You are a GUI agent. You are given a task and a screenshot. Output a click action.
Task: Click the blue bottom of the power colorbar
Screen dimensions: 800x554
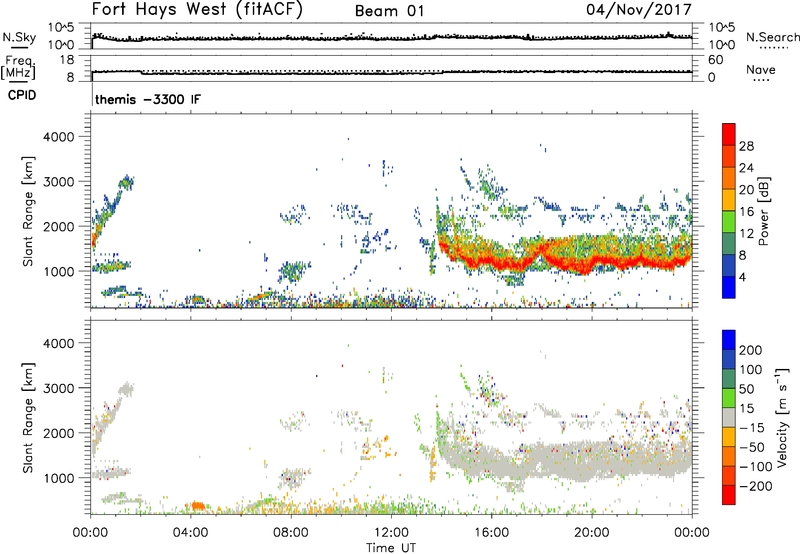[729, 288]
